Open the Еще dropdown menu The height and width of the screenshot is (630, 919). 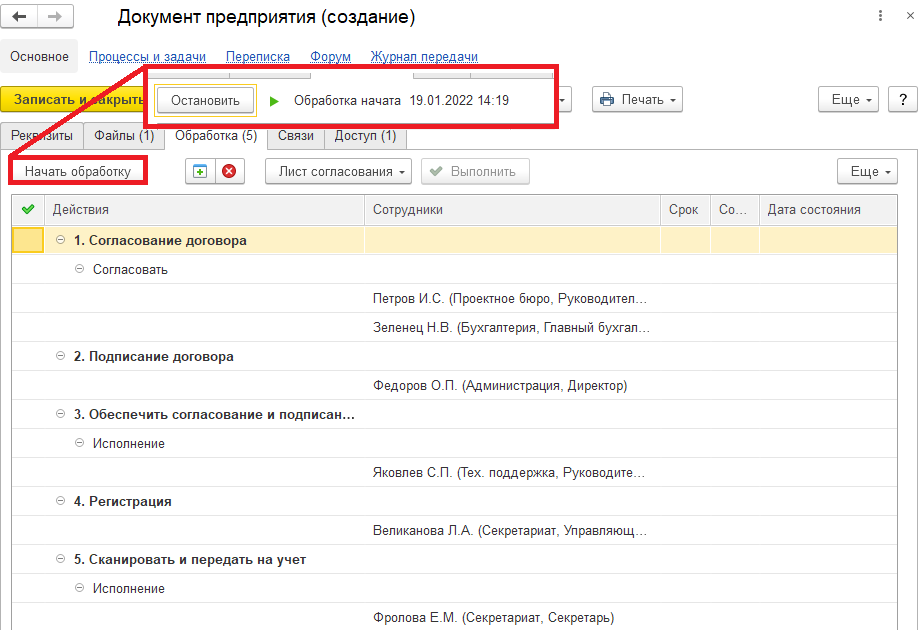click(848, 99)
